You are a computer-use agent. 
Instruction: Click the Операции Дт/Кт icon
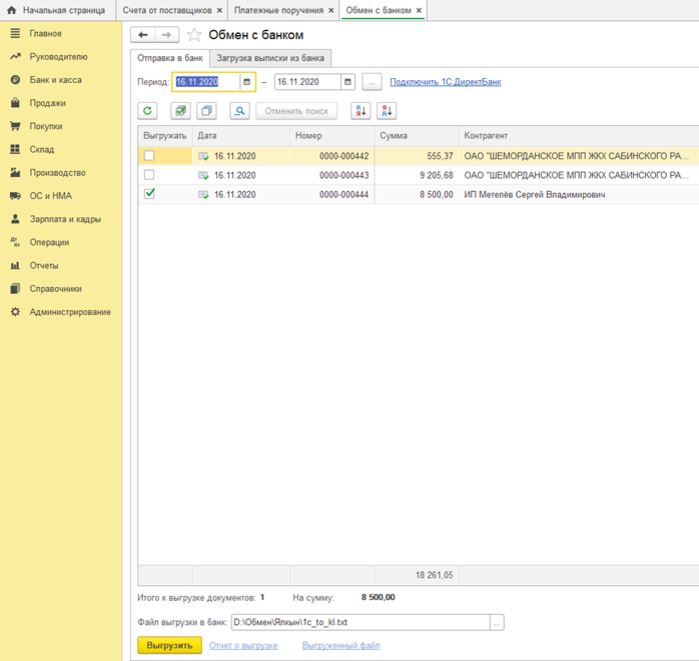coord(15,242)
